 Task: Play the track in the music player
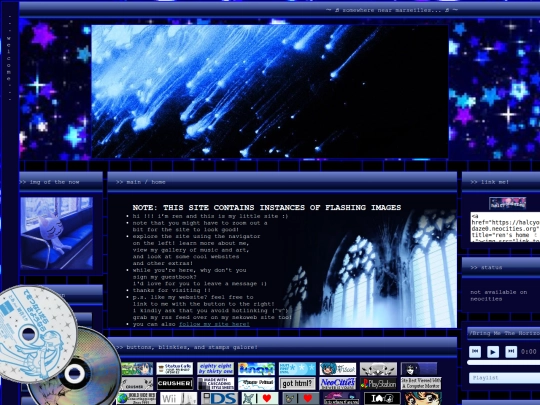493,352
